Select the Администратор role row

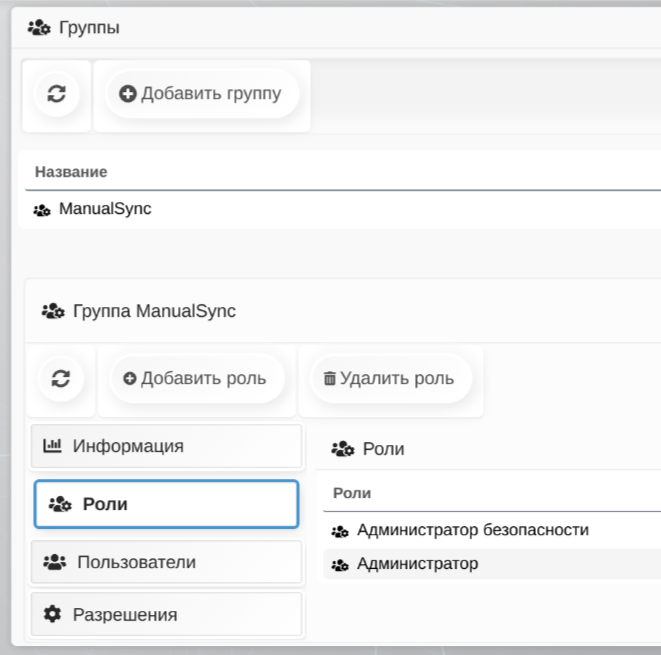pos(418,564)
